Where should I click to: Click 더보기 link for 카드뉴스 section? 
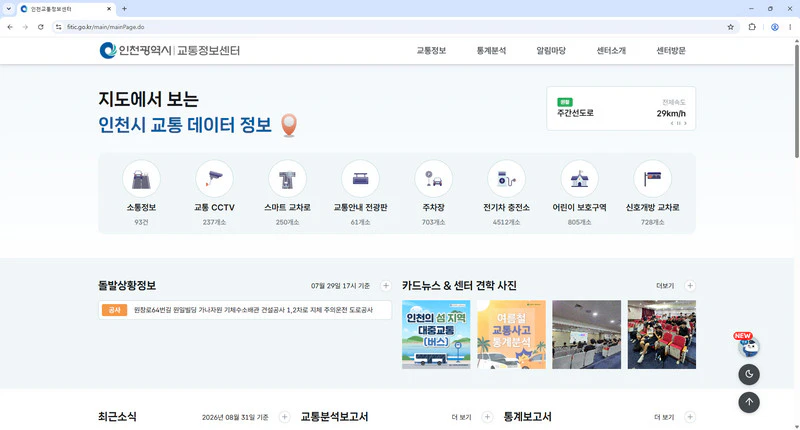click(665, 286)
